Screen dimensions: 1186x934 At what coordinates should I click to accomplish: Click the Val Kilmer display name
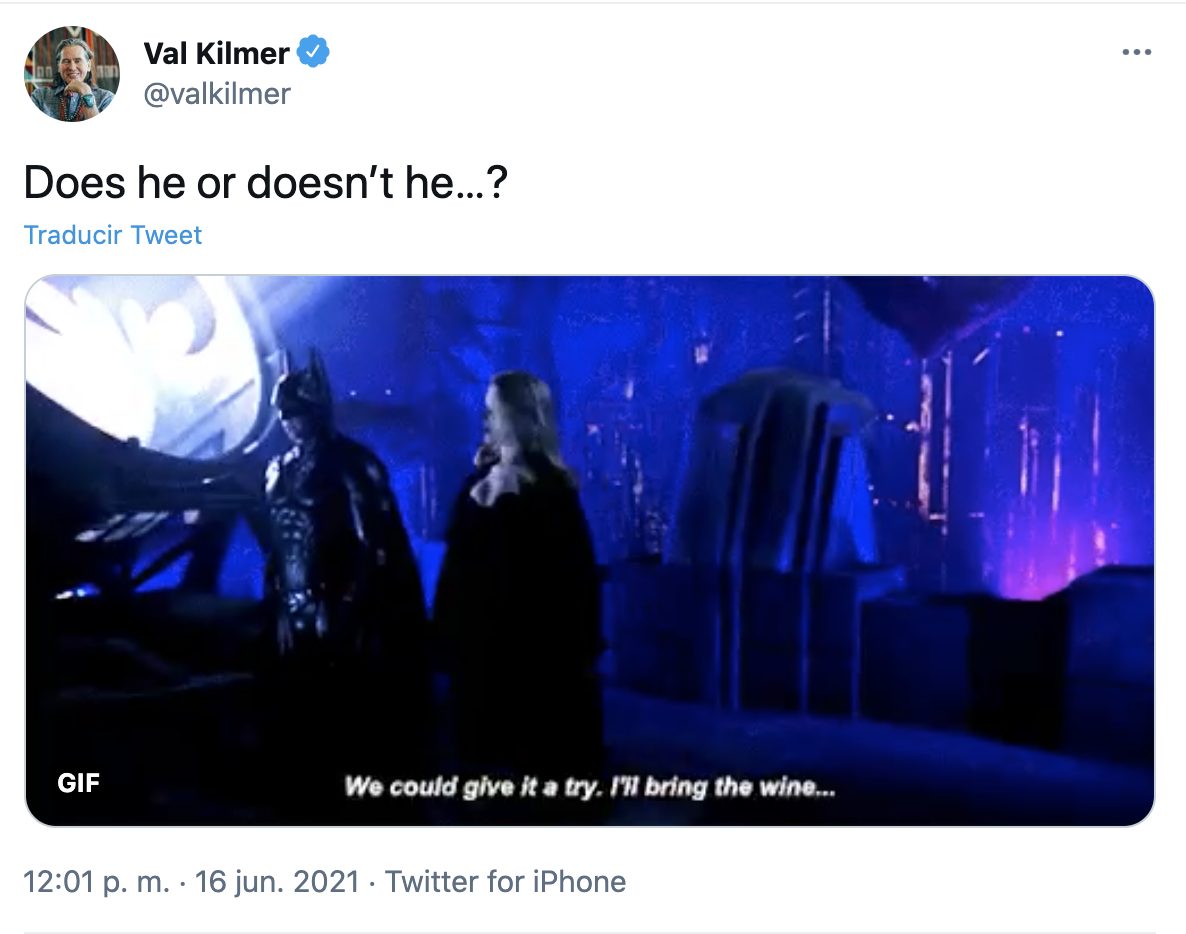[216, 52]
